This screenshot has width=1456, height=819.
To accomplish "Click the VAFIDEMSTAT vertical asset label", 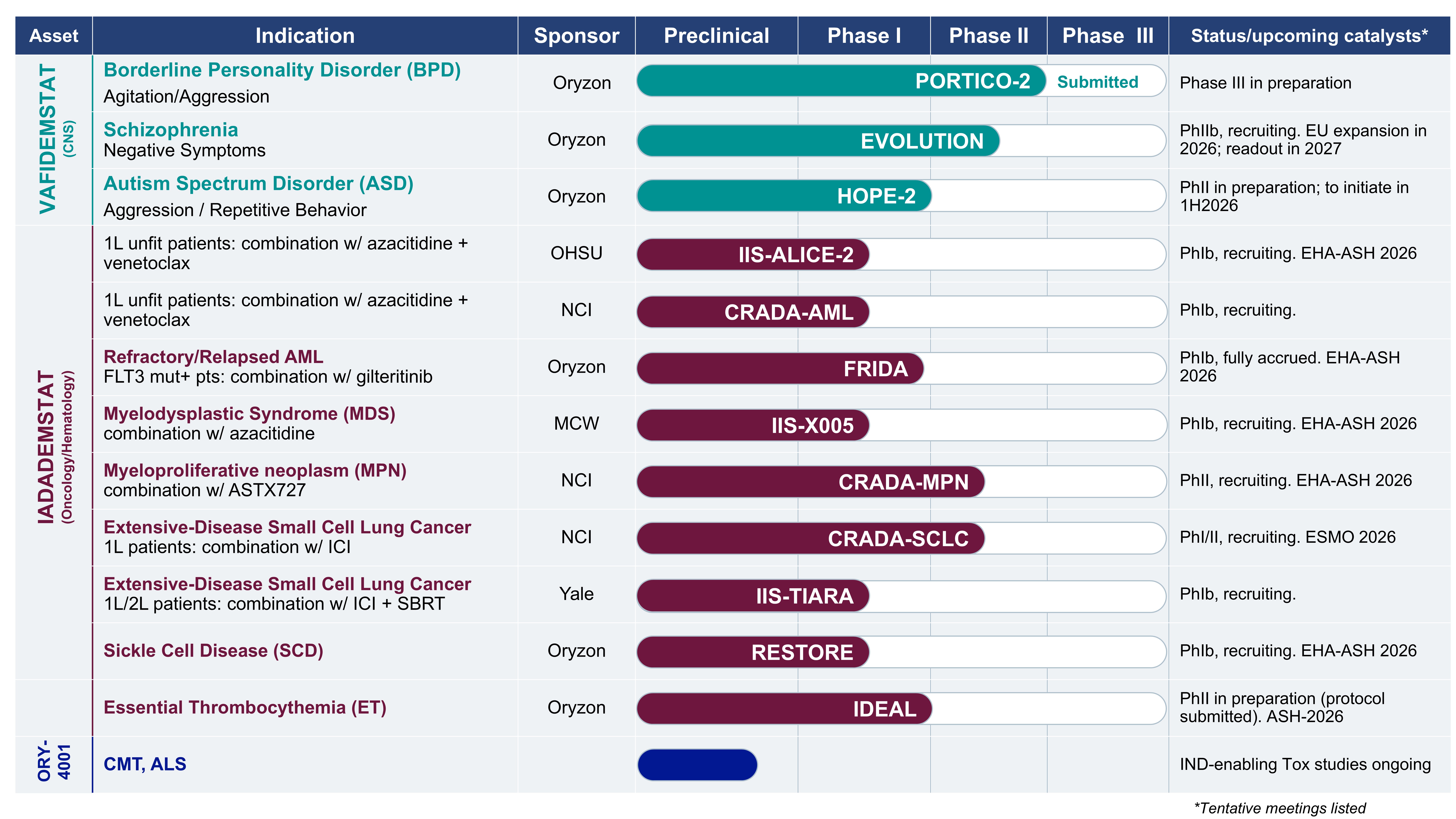I will tap(48, 139).
